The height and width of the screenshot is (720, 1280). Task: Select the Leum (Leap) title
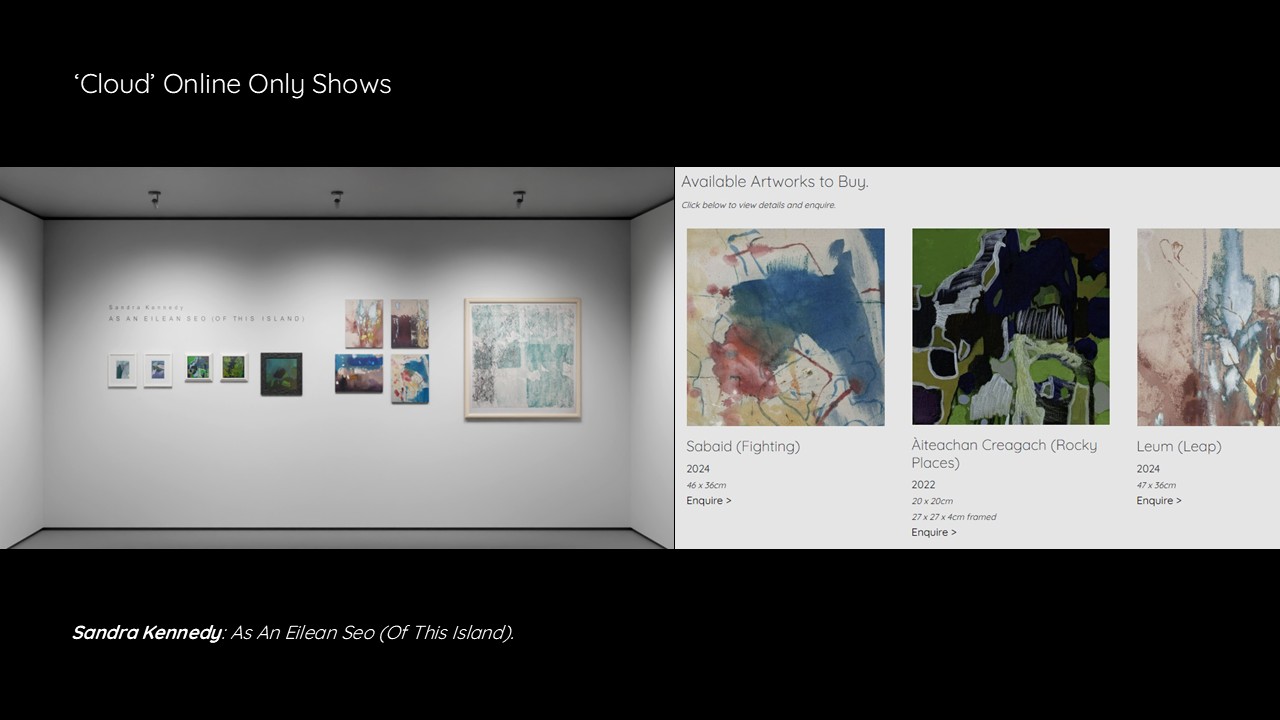(x=1179, y=446)
